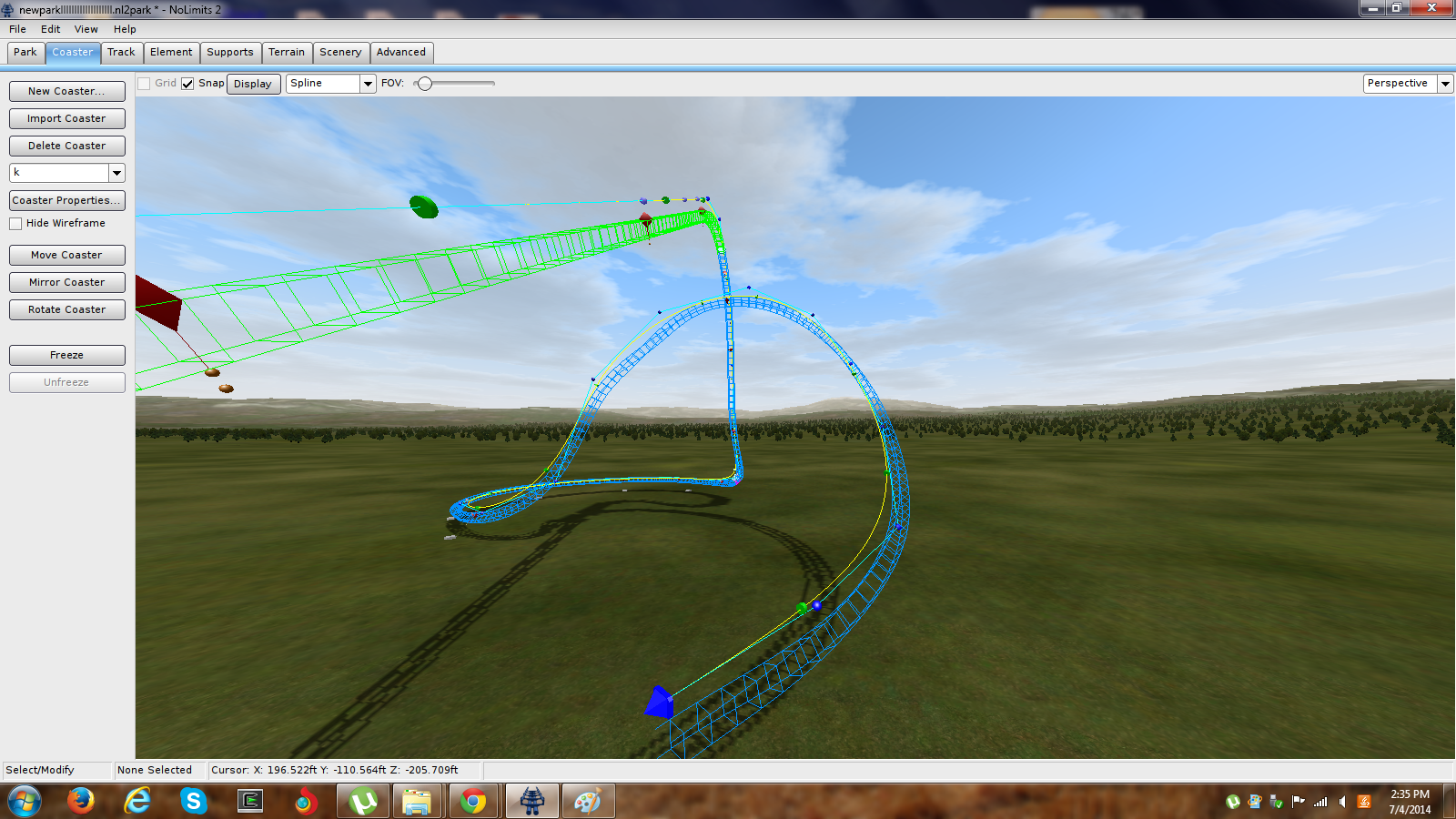The image size is (1456, 819).
Task: Enable the Grid checkbox
Action: [144, 84]
